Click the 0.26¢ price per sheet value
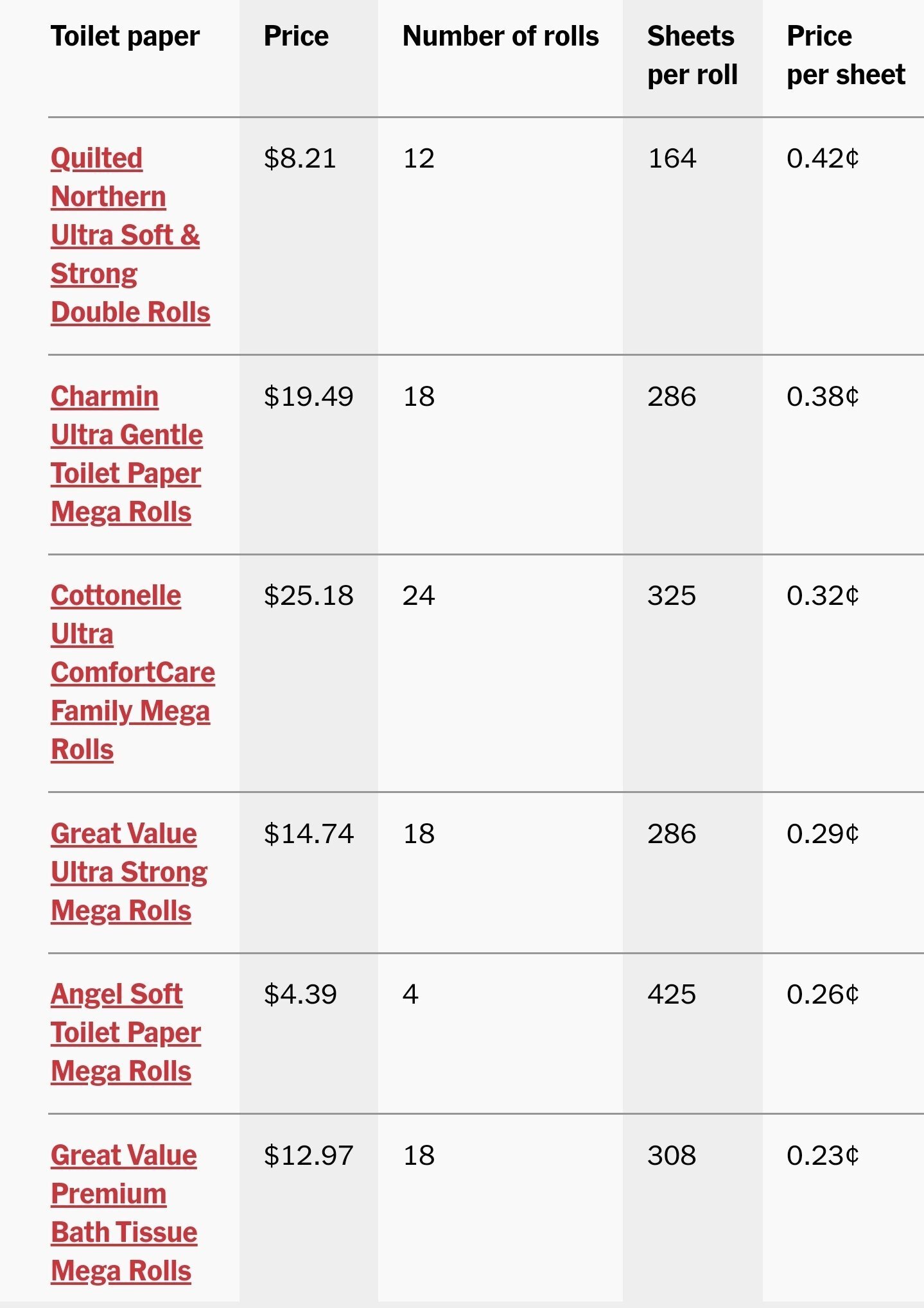 [x=823, y=995]
